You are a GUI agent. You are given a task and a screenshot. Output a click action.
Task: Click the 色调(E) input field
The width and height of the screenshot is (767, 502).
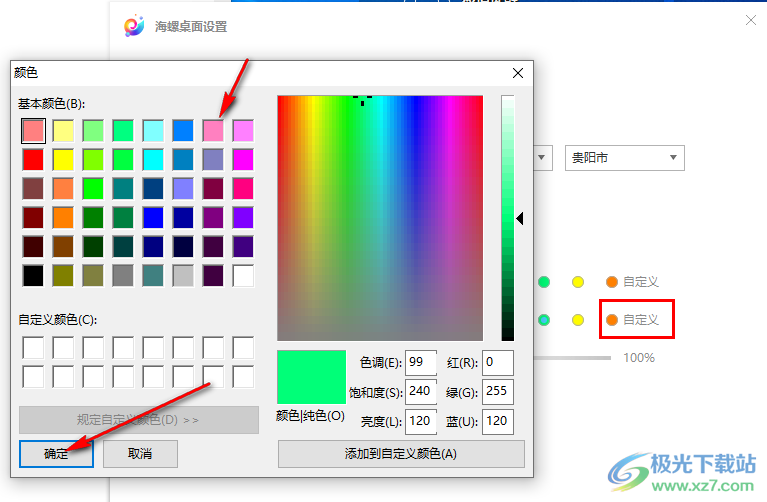[421, 363]
